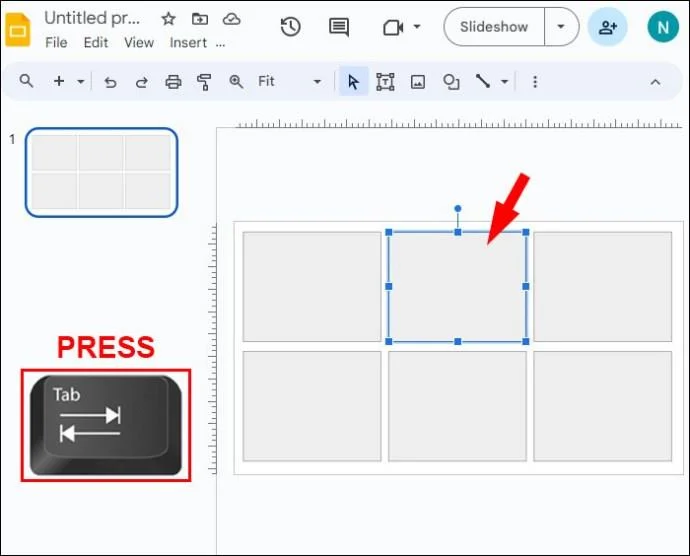Select the bottom-middle placeholder box
690x556 pixels.
click(x=457, y=406)
